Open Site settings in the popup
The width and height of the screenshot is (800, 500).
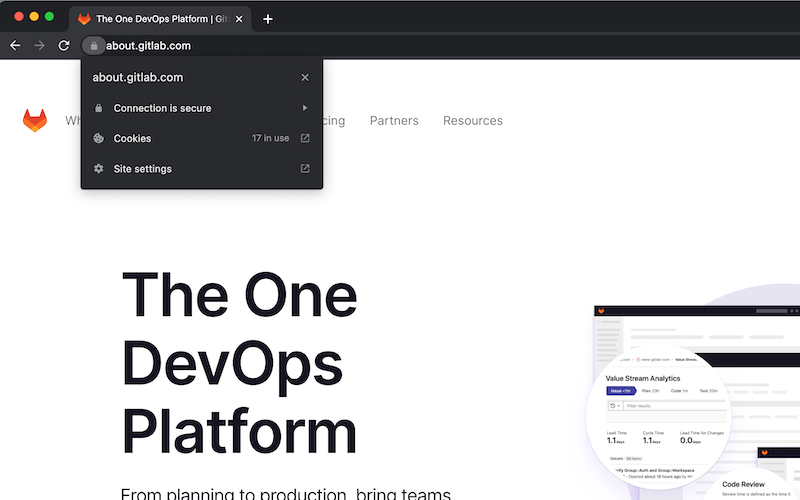tap(202, 168)
